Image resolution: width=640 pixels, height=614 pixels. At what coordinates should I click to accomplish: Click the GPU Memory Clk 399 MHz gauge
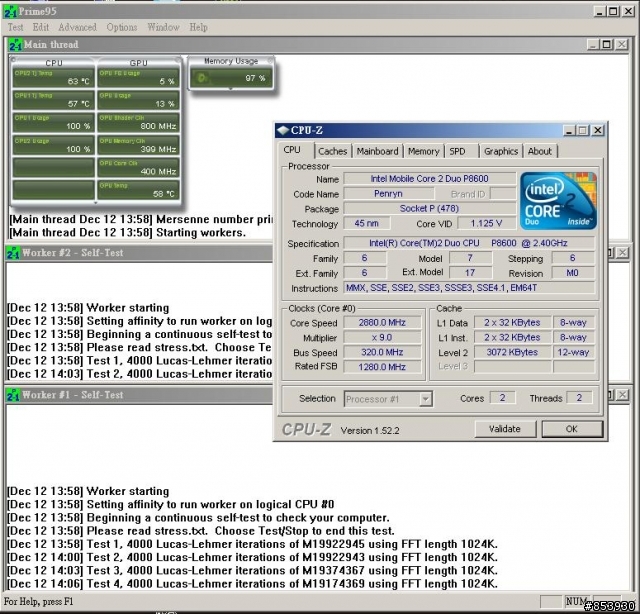pyautogui.click(x=138, y=145)
